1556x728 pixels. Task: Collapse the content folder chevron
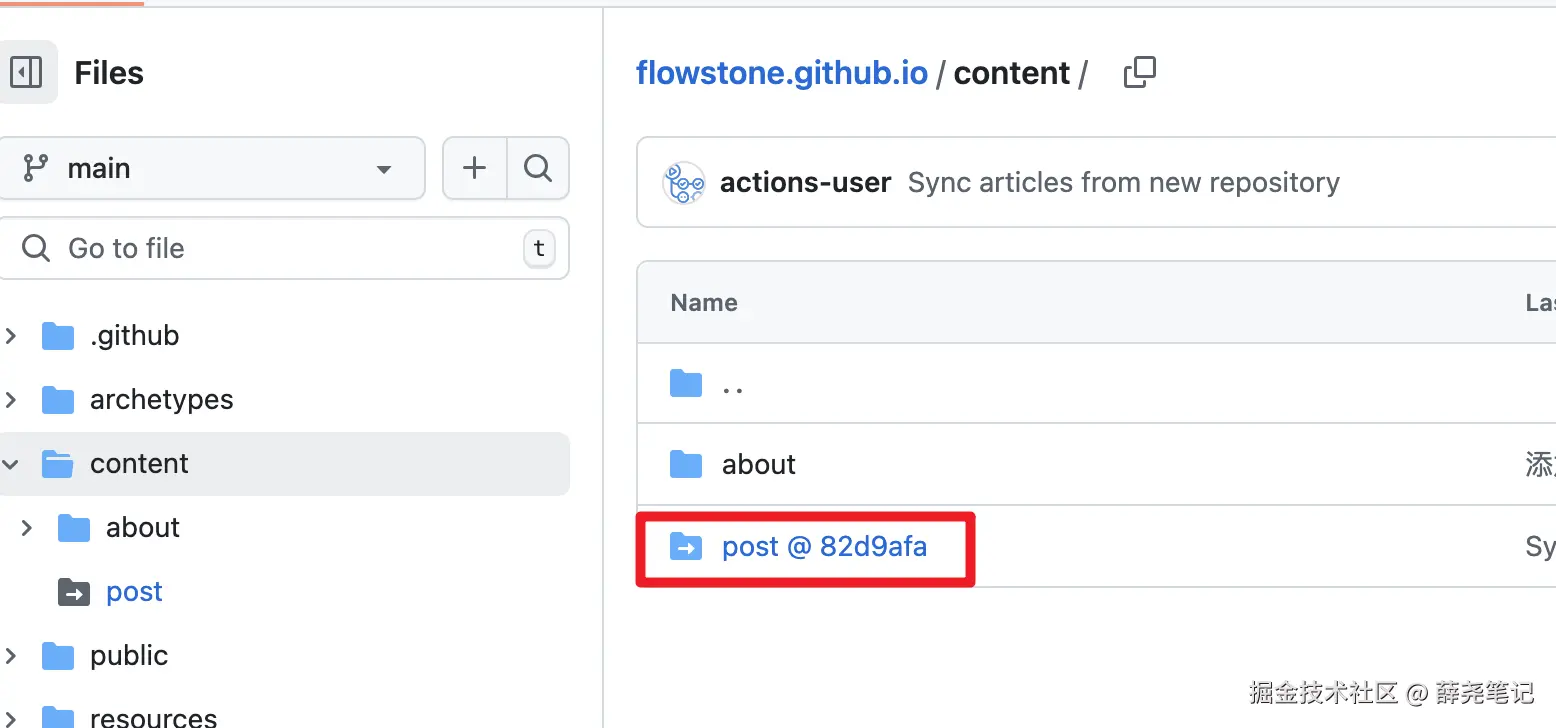11,464
